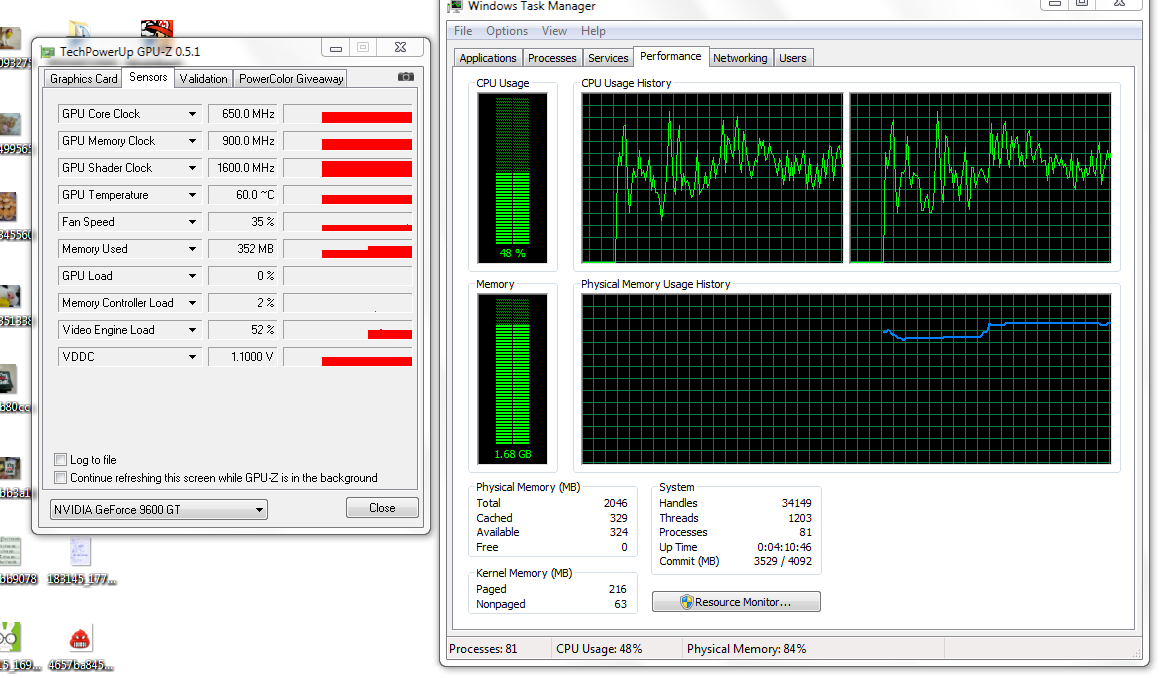Click the CPU Usage: 48% status bar entry
The height and width of the screenshot is (678, 1161).
[x=599, y=649]
